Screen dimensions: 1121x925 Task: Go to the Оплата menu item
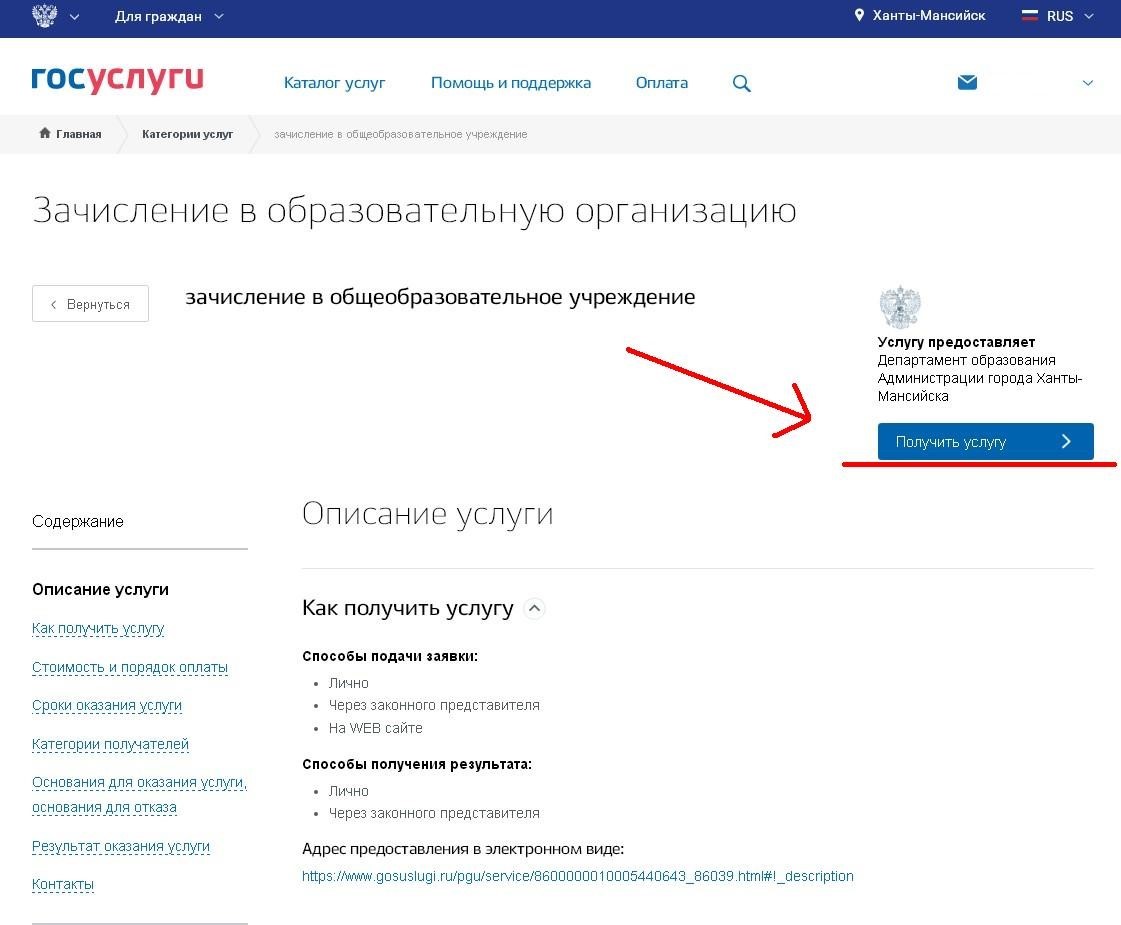pyautogui.click(x=661, y=83)
